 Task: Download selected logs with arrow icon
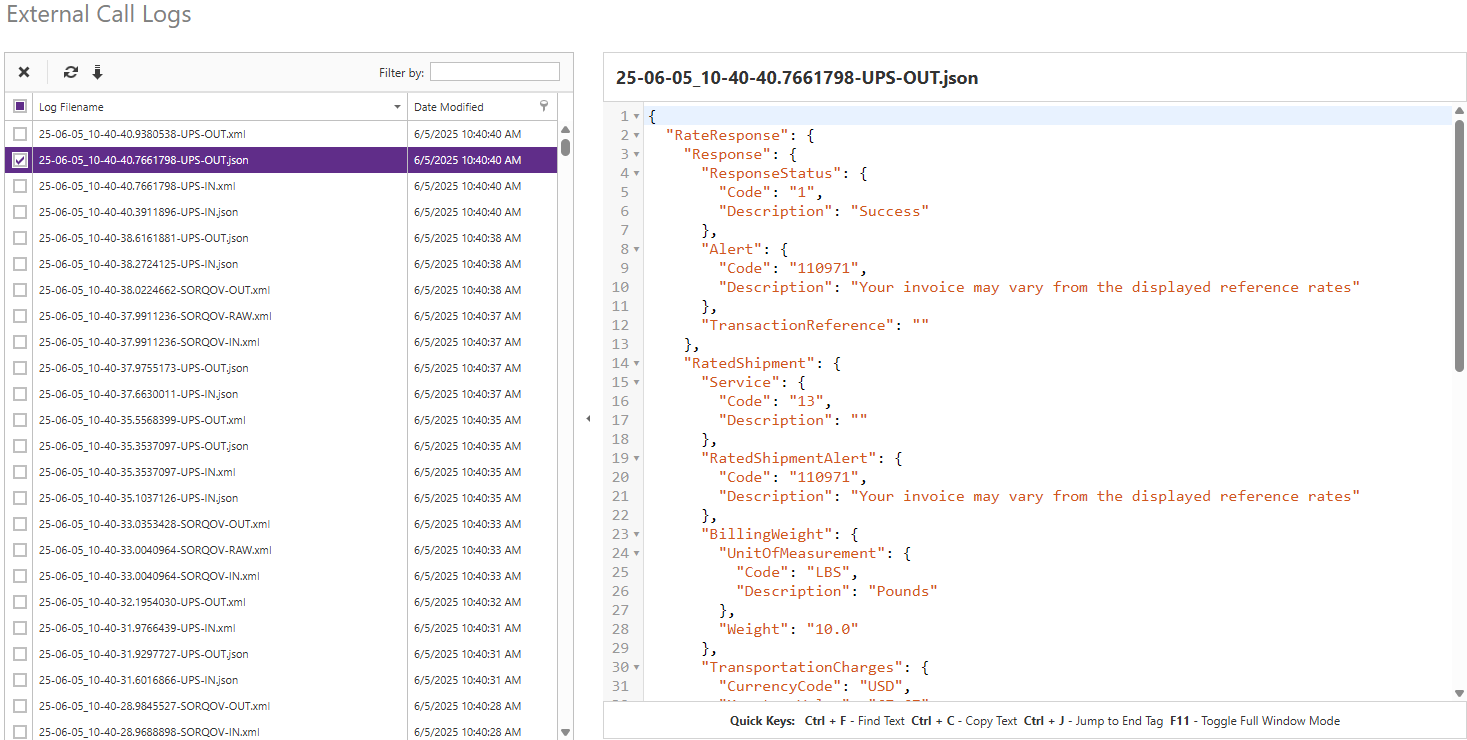coord(97,72)
